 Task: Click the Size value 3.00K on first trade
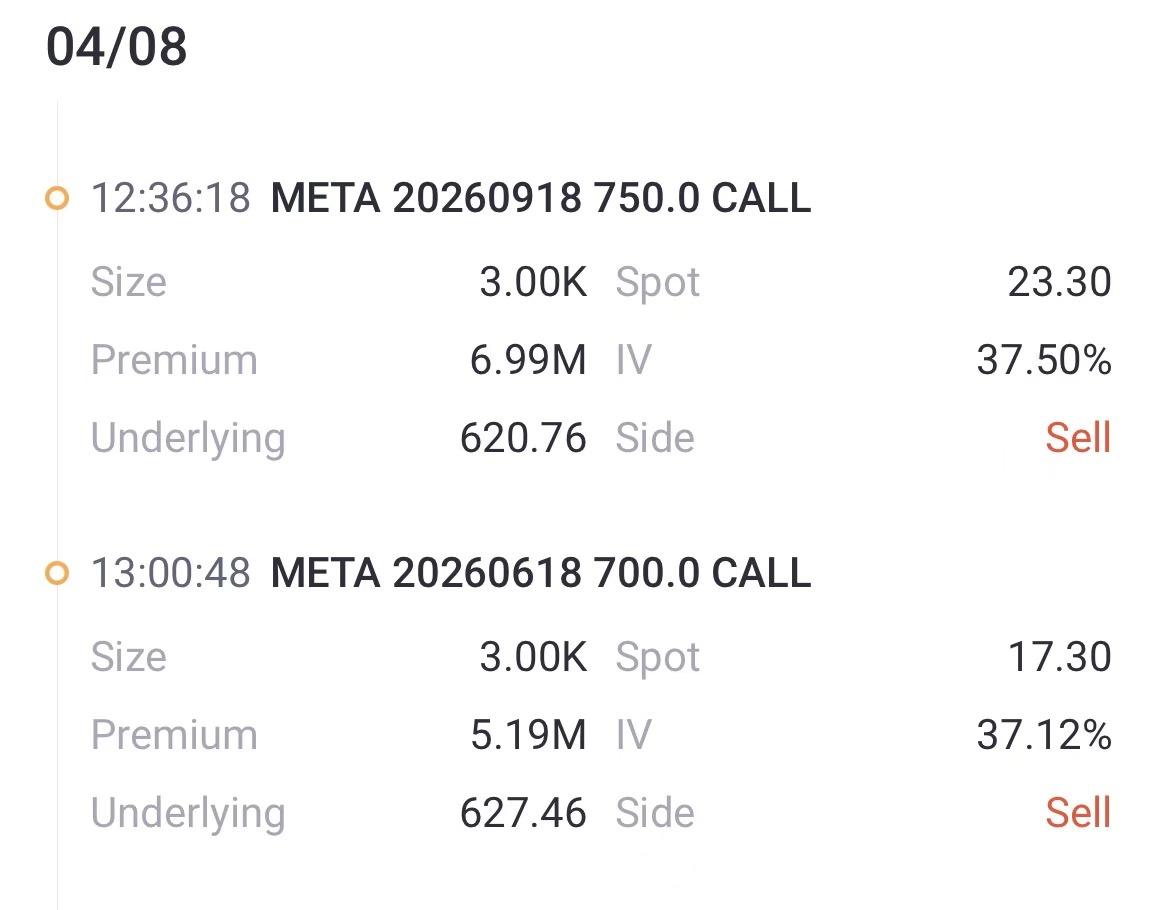tap(535, 282)
